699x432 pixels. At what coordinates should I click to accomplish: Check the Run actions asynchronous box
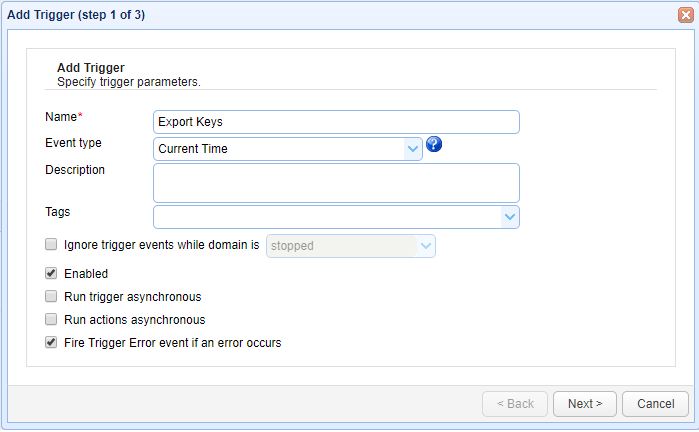(x=51, y=320)
